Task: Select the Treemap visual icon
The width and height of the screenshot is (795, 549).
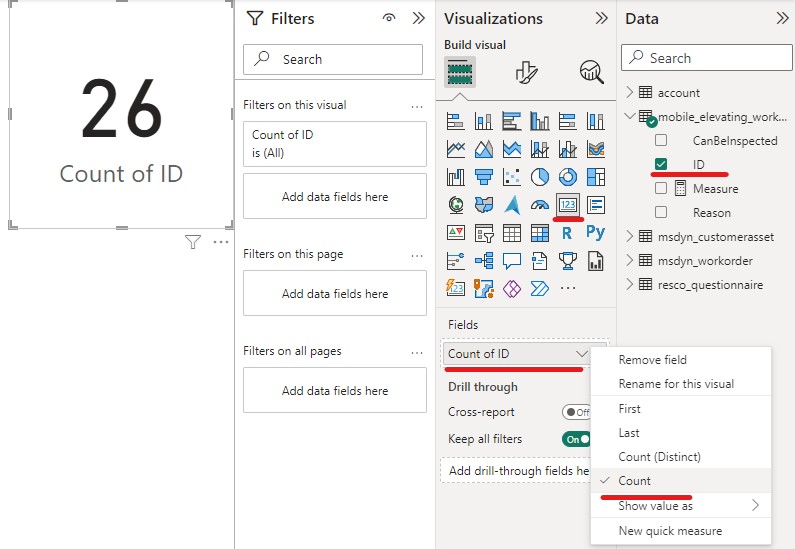Action: 596,177
